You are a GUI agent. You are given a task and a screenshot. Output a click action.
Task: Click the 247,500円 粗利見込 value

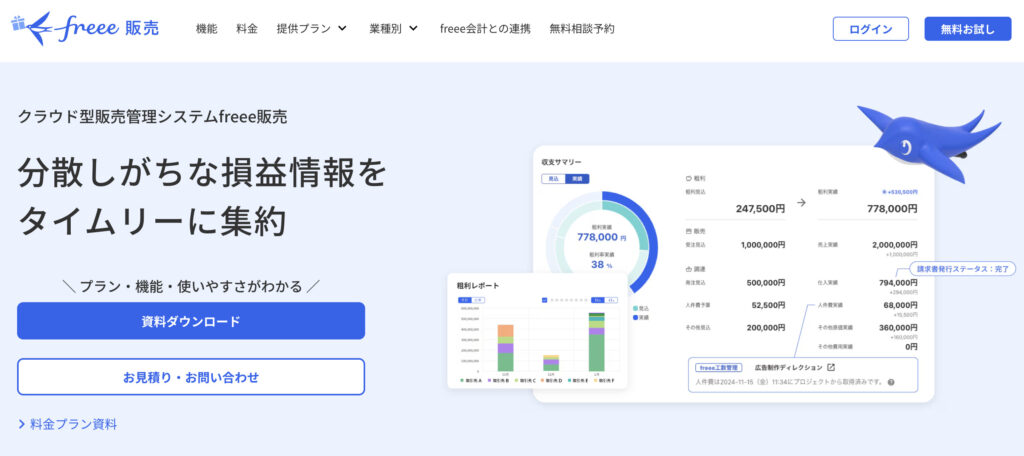click(x=761, y=209)
